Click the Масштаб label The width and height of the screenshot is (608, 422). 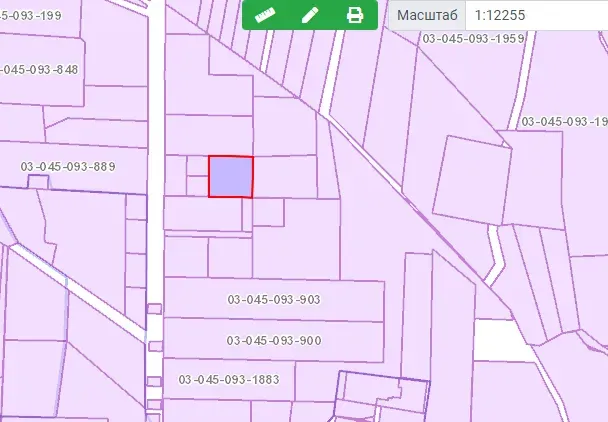(x=425, y=17)
